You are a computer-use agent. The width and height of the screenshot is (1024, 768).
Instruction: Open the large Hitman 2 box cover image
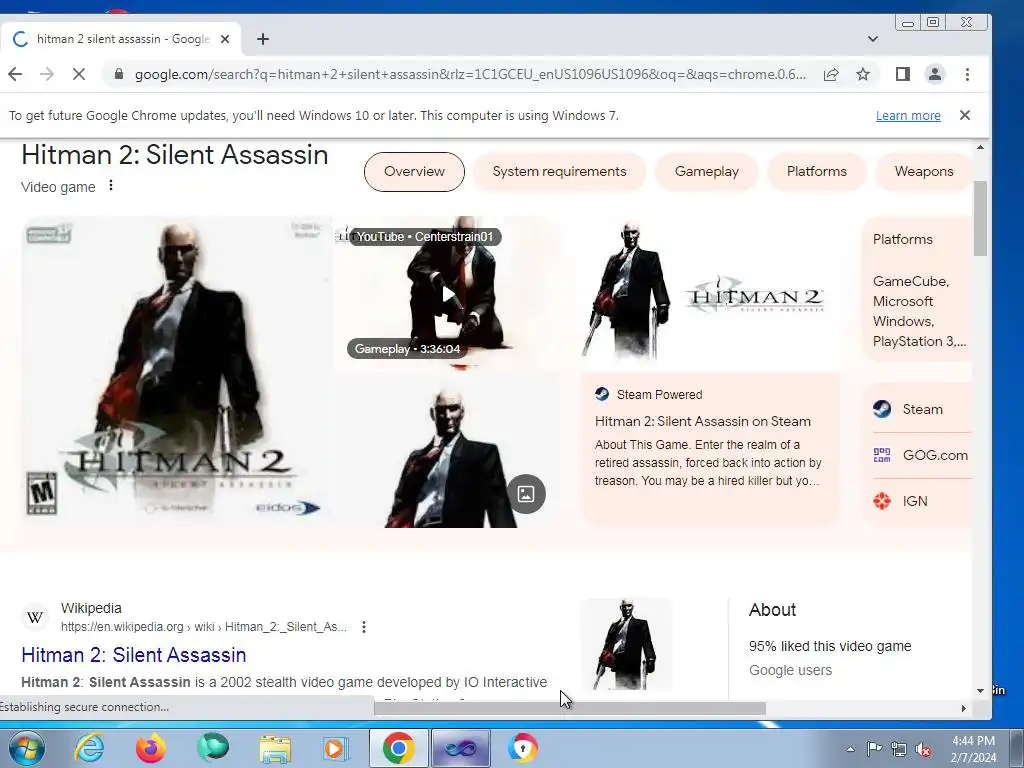(176, 371)
